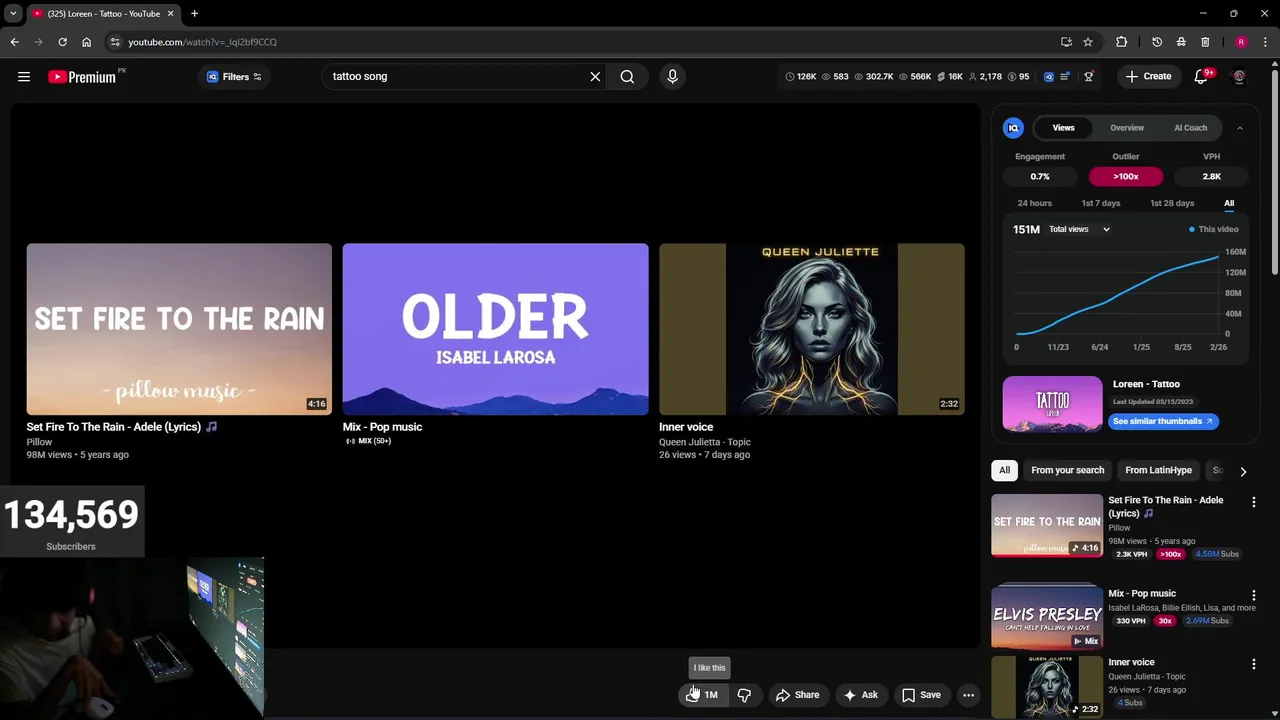Click the Ask button
The image size is (1280, 720).
[x=860, y=695]
